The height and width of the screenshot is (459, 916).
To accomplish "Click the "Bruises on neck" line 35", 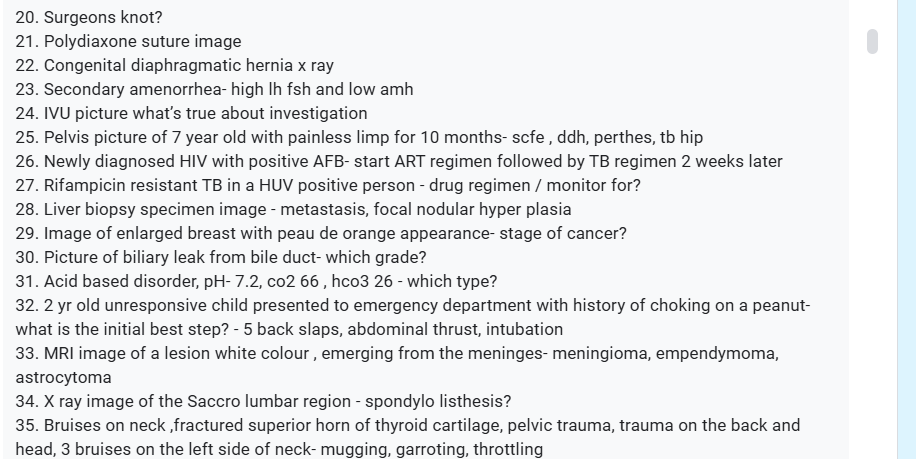I will pyautogui.click(x=408, y=437).
